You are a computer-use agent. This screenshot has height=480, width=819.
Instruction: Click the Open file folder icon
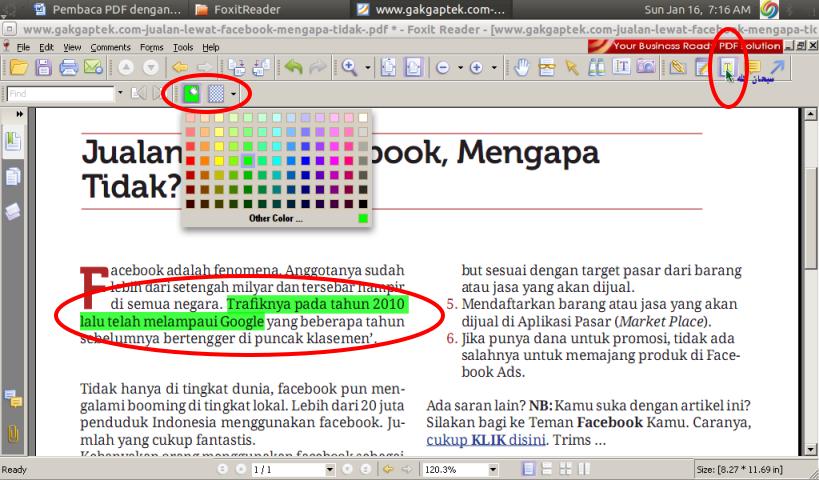coord(18,67)
